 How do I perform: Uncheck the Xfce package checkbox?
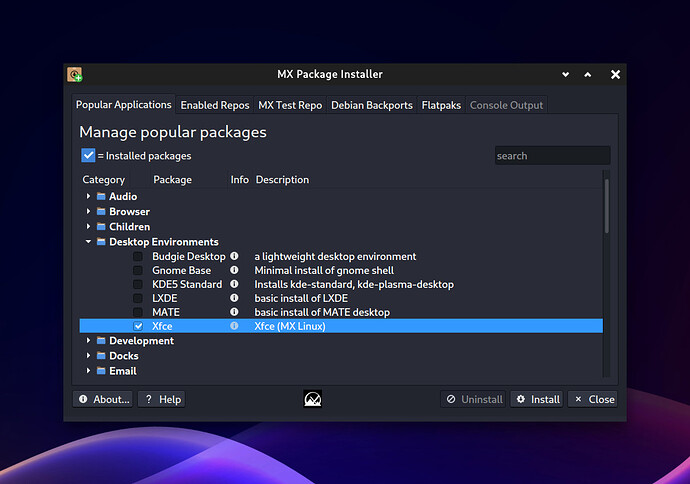(138, 326)
